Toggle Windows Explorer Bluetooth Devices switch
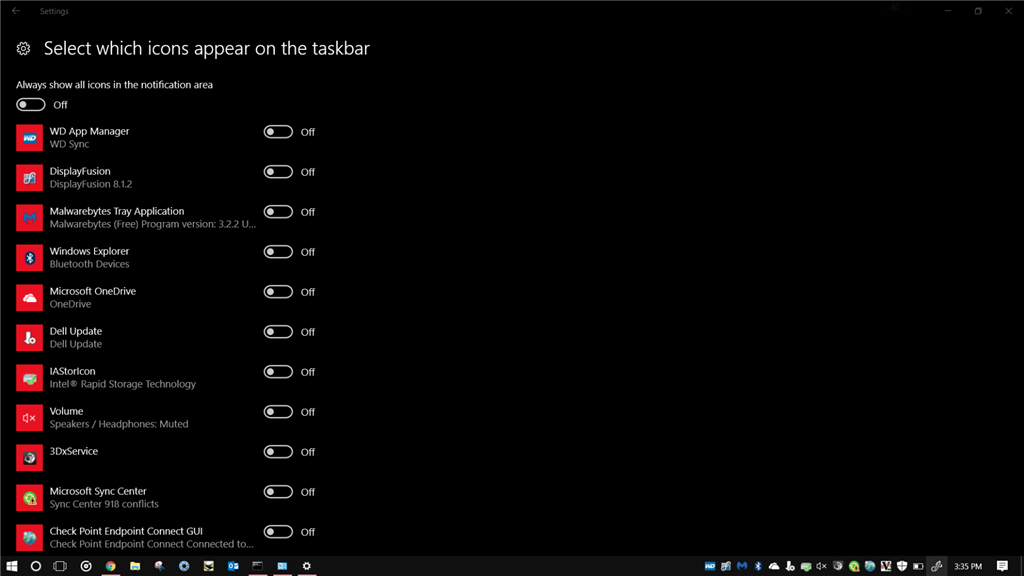Image resolution: width=1024 pixels, height=576 pixels. [x=278, y=251]
